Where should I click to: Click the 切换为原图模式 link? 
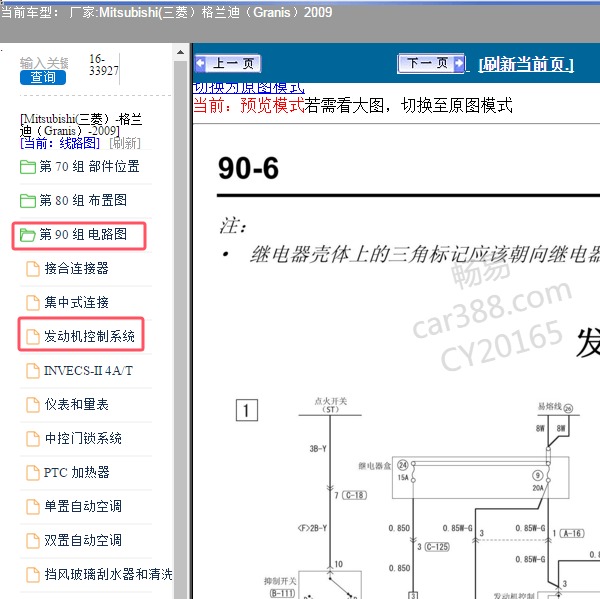tap(249, 88)
